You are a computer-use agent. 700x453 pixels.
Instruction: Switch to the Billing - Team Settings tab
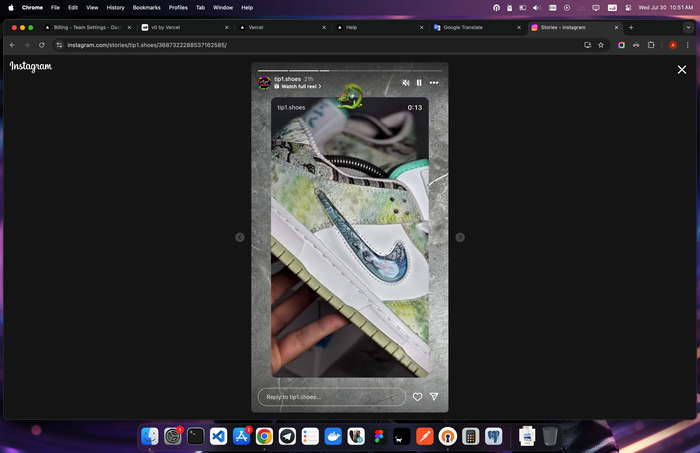88,27
